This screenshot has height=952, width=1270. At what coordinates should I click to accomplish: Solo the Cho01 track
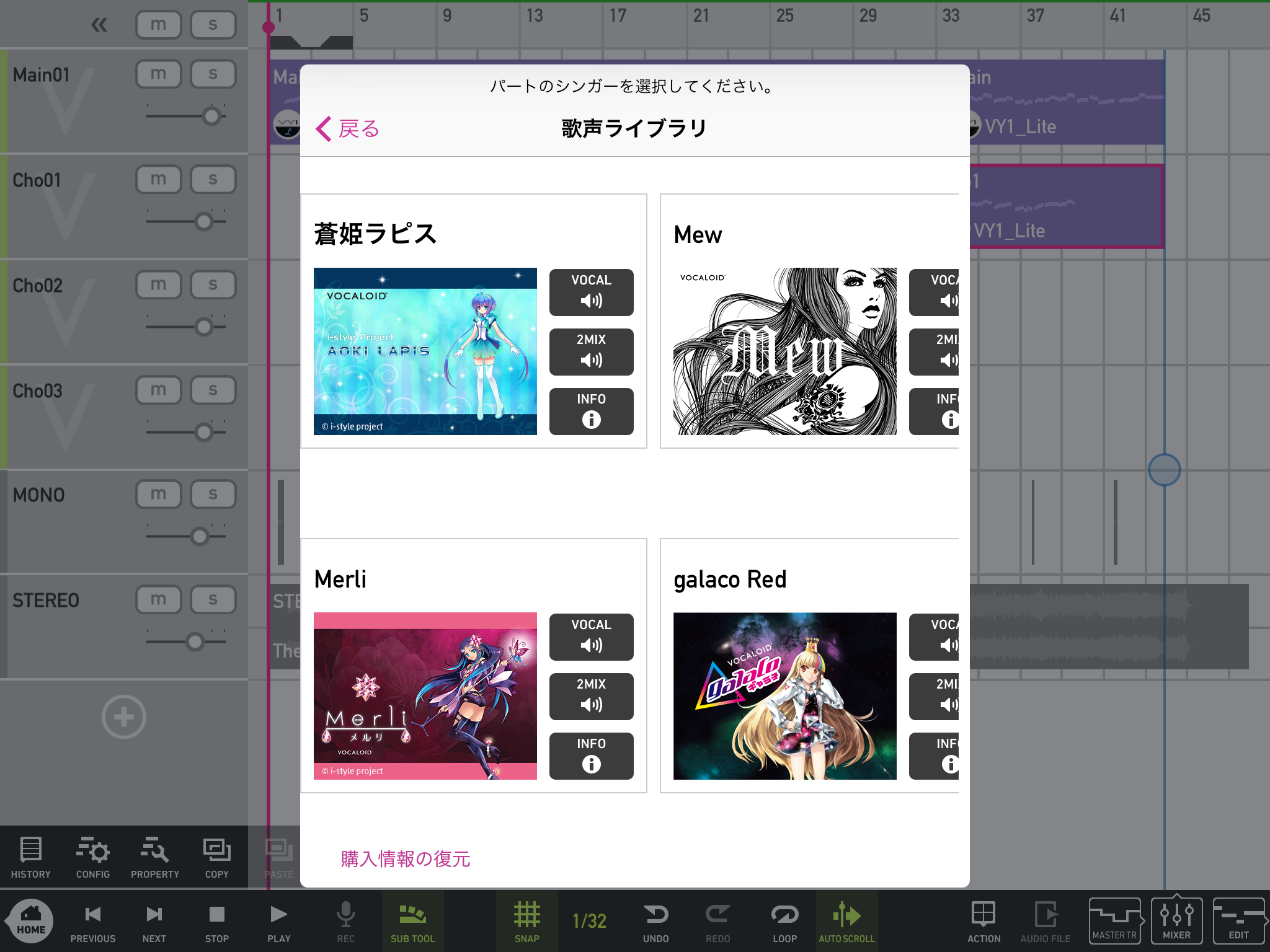tap(213, 180)
